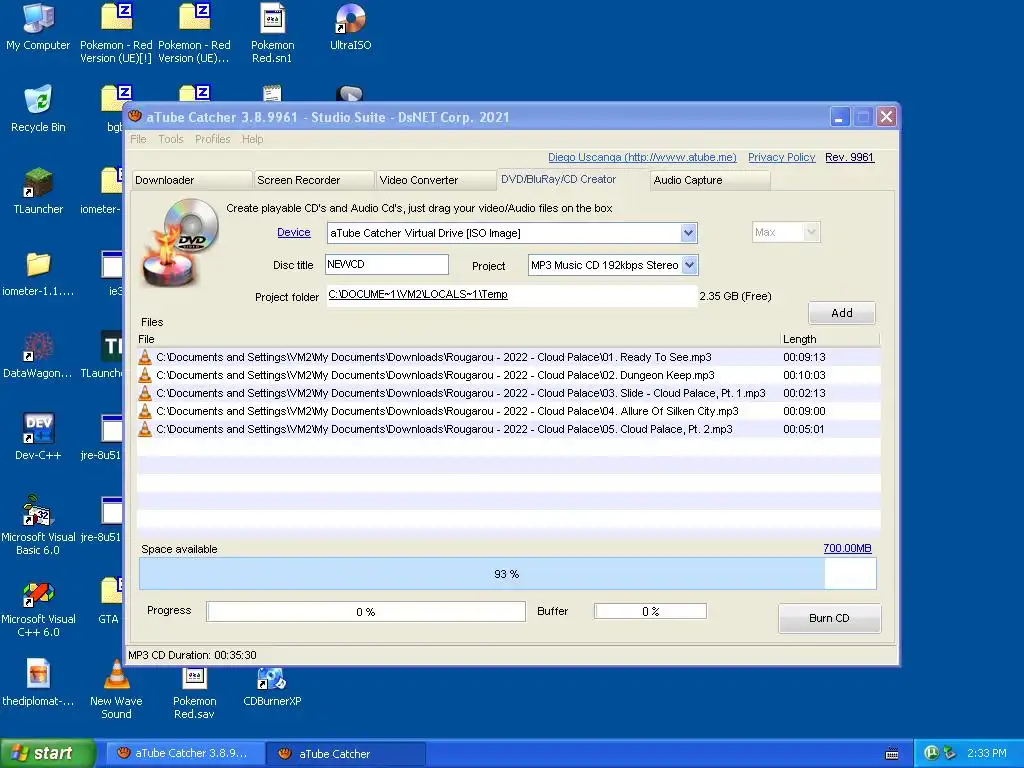The image size is (1024, 768).
Task: Click the Add button
Action: tap(842, 313)
